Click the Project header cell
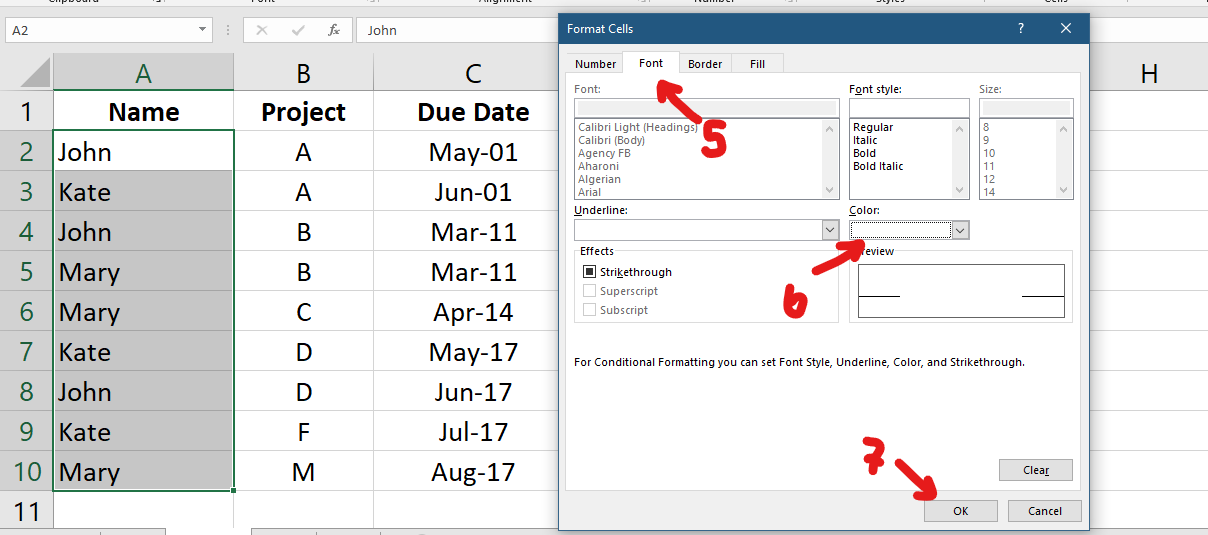 (x=303, y=112)
